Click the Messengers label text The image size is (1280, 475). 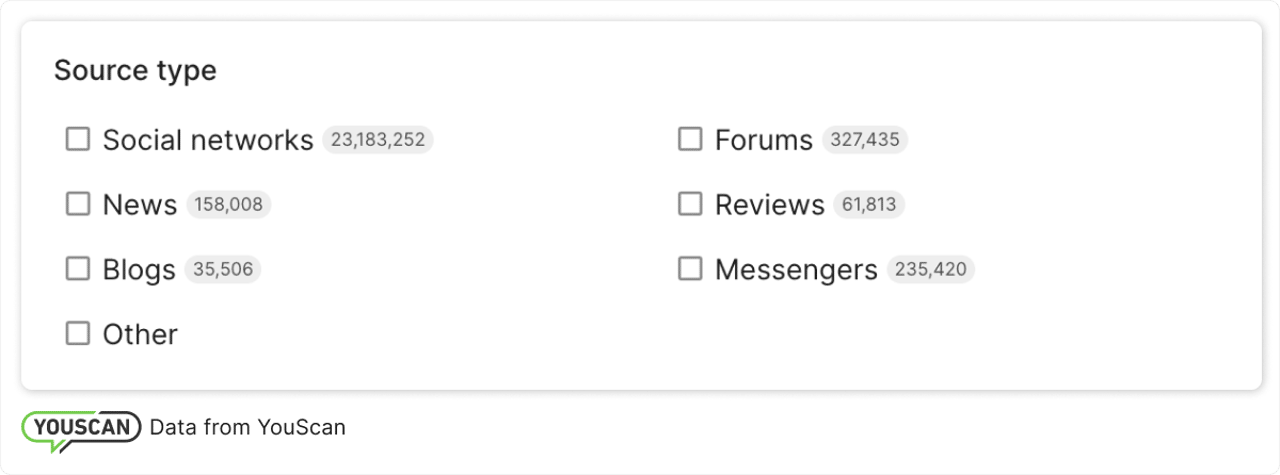(x=796, y=270)
